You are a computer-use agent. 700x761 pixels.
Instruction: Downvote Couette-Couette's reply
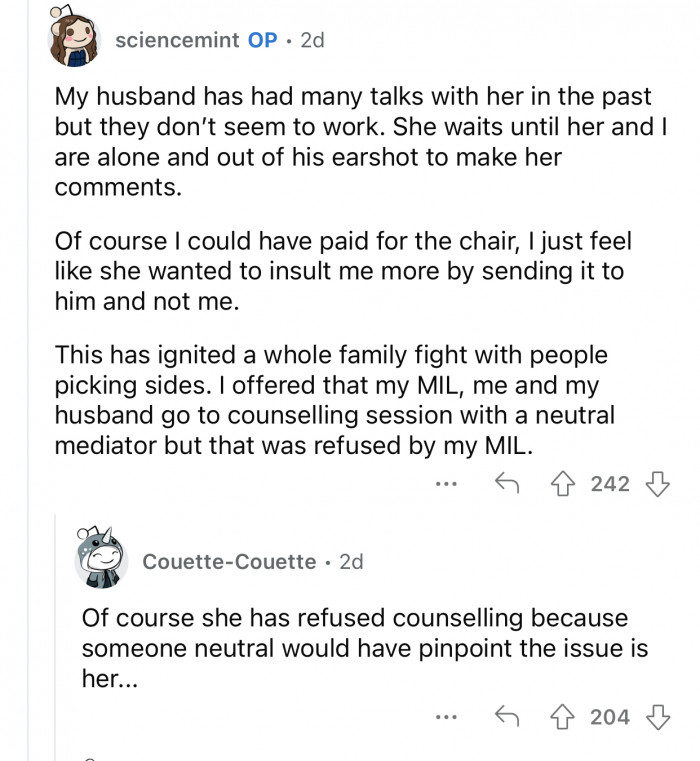pos(657,717)
